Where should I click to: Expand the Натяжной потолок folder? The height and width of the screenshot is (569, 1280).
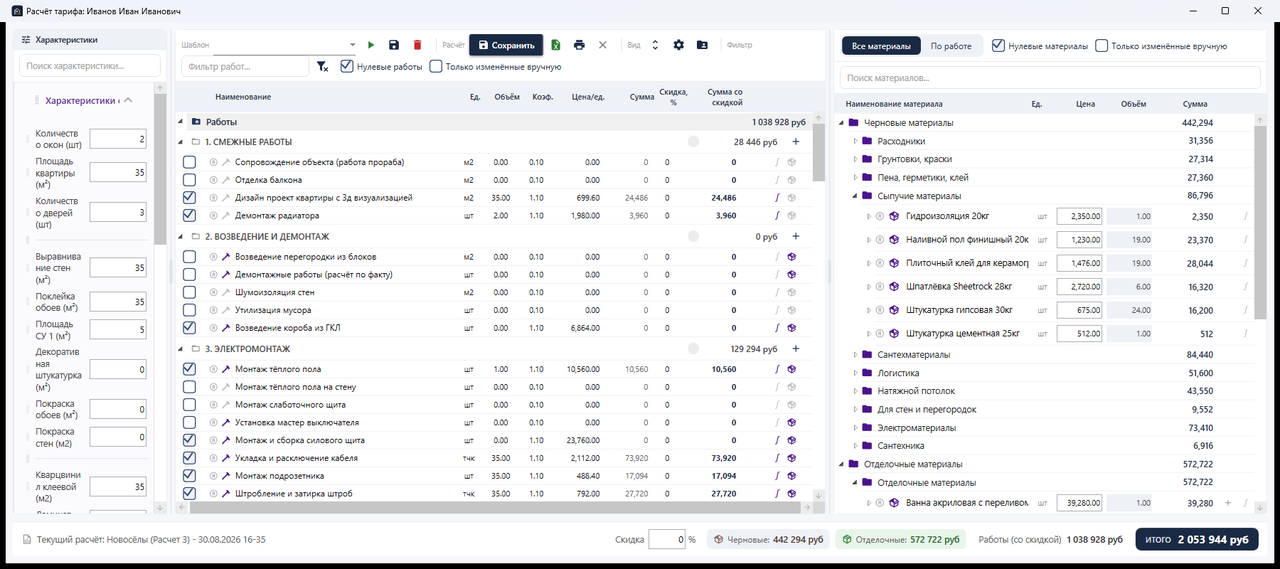pyautogui.click(x=855, y=391)
